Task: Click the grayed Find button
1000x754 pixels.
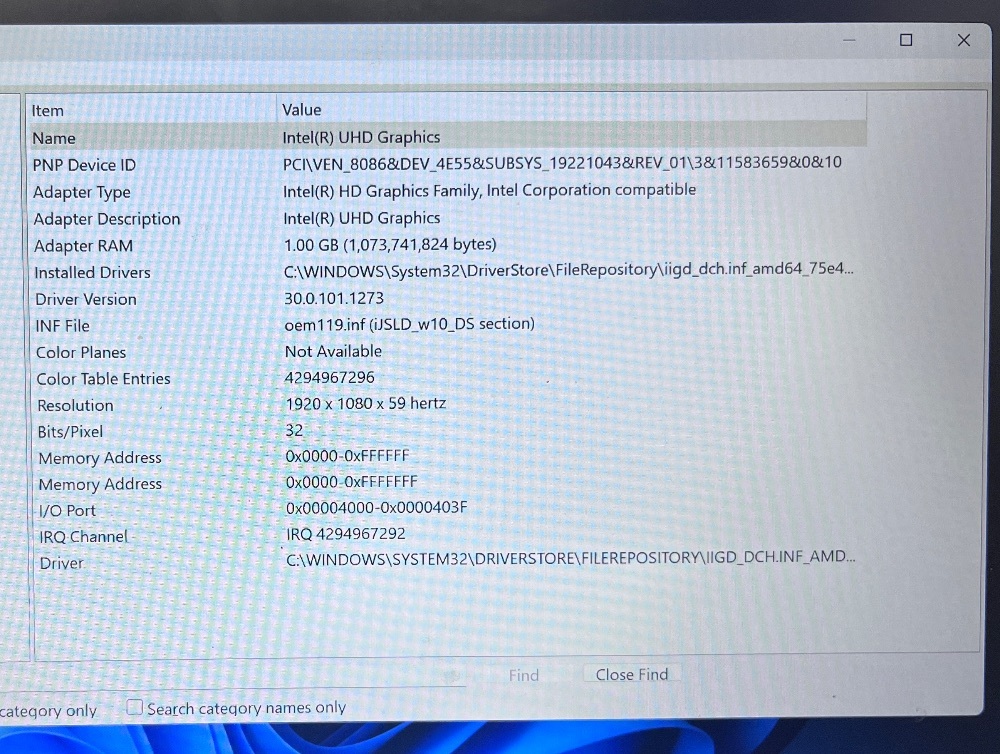Action: [x=524, y=675]
